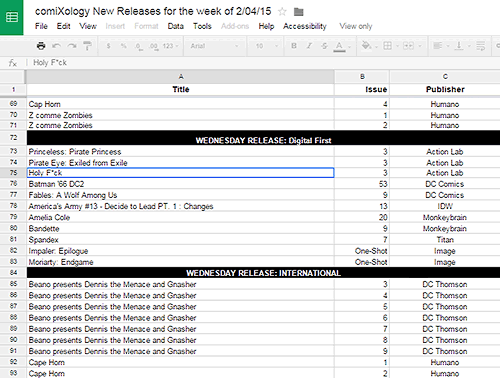Click the Issue header cell

point(362,89)
